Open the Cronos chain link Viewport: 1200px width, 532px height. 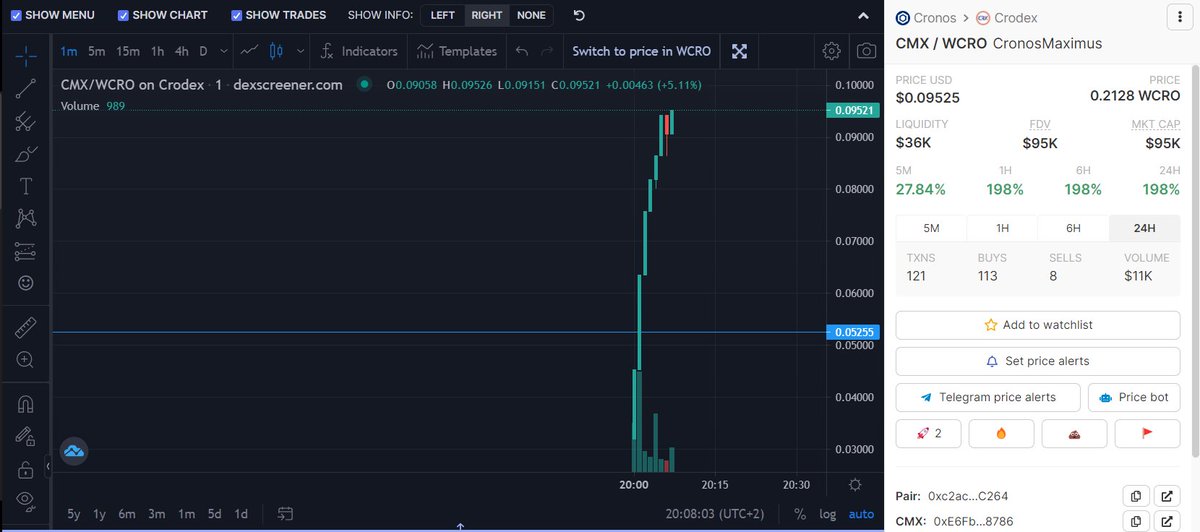pos(927,18)
